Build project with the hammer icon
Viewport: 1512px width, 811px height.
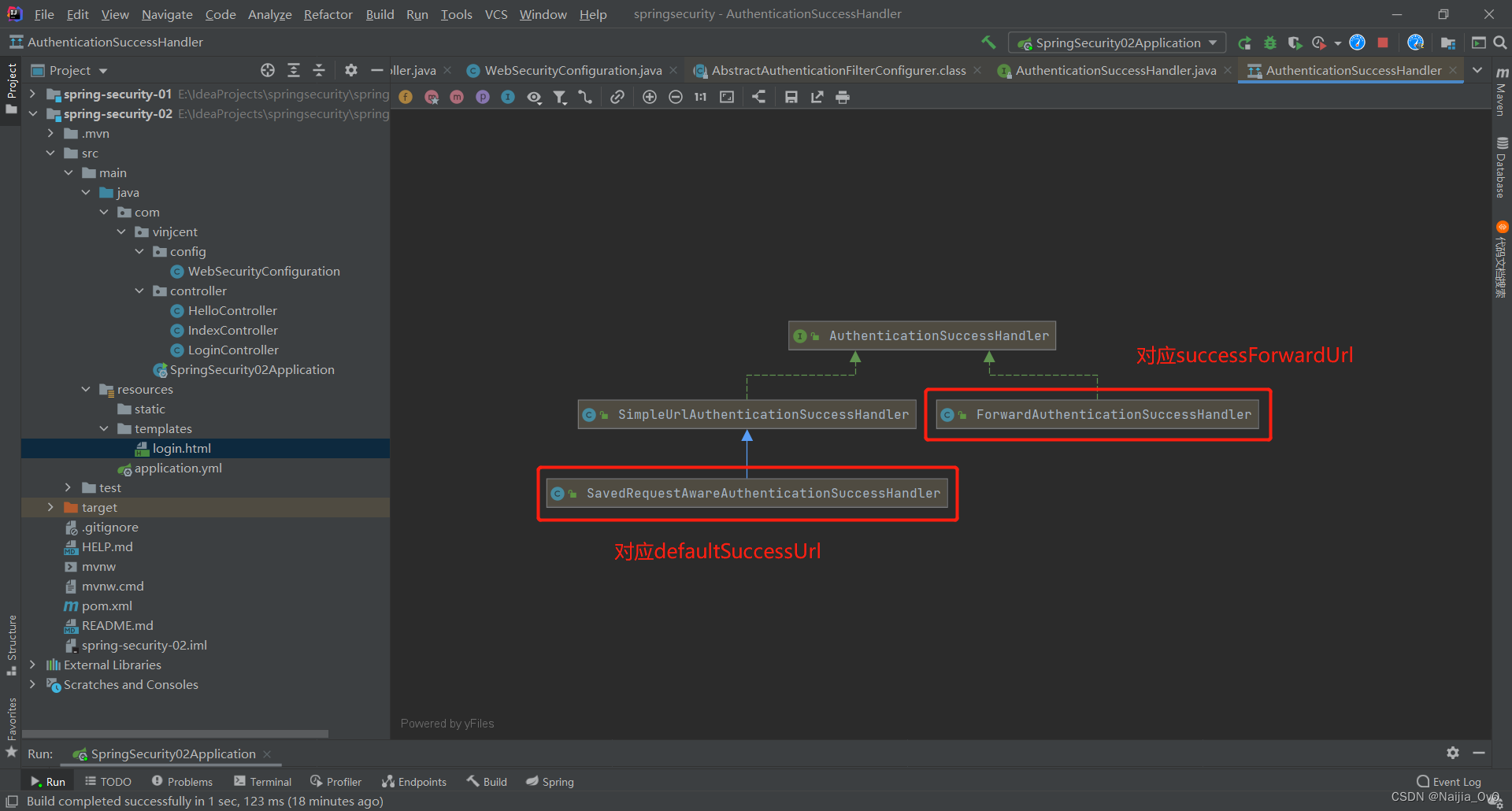coord(988,43)
